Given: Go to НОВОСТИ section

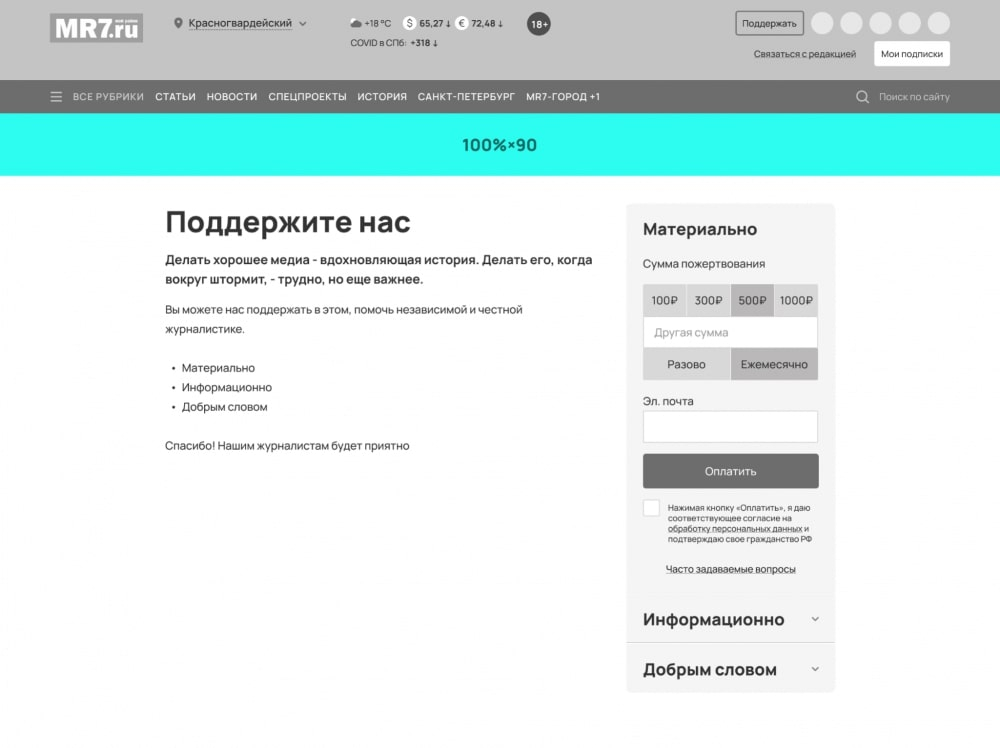Looking at the screenshot, I should [x=232, y=97].
